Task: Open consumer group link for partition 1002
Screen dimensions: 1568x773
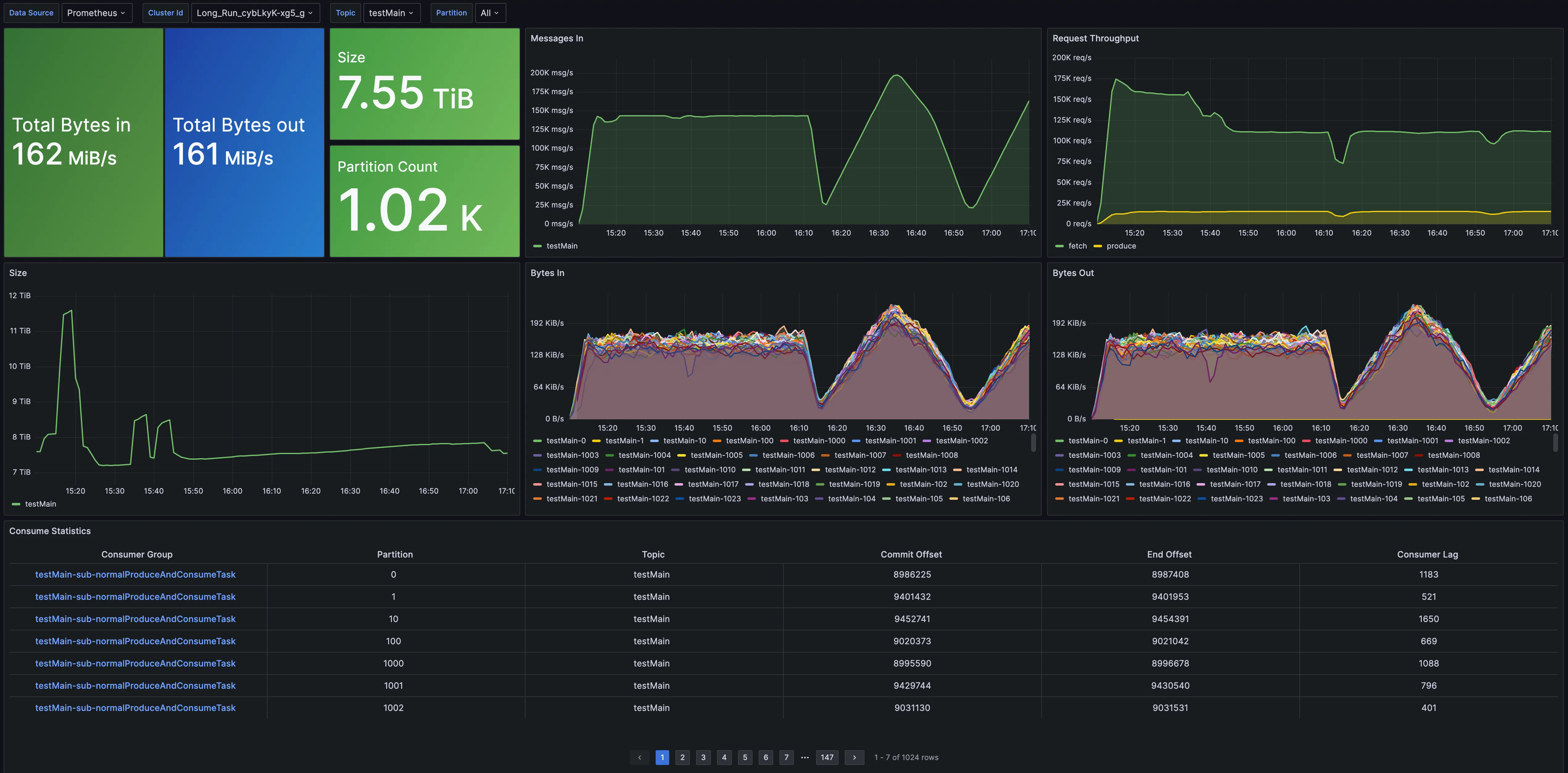Action: click(x=135, y=708)
